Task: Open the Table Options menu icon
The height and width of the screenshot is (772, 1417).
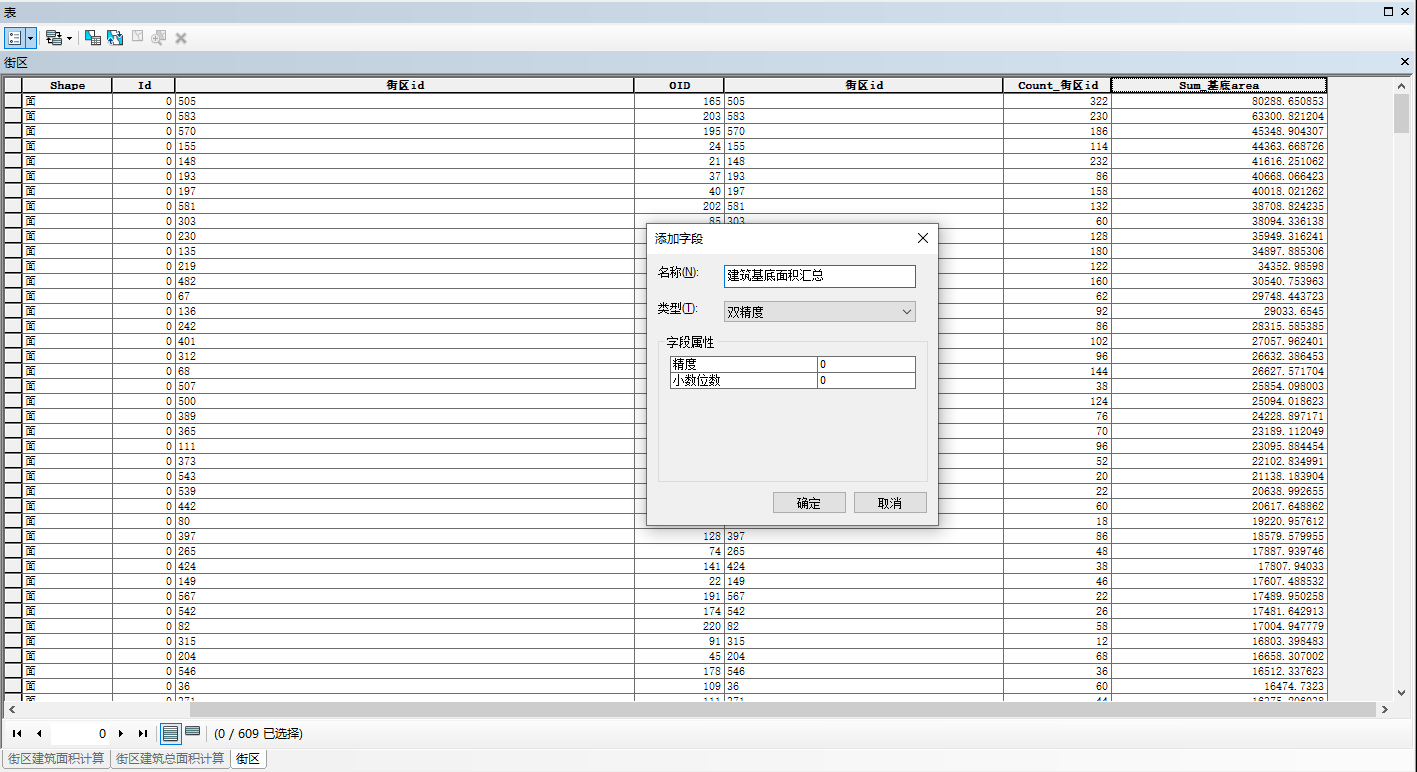Action: (14, 37)
